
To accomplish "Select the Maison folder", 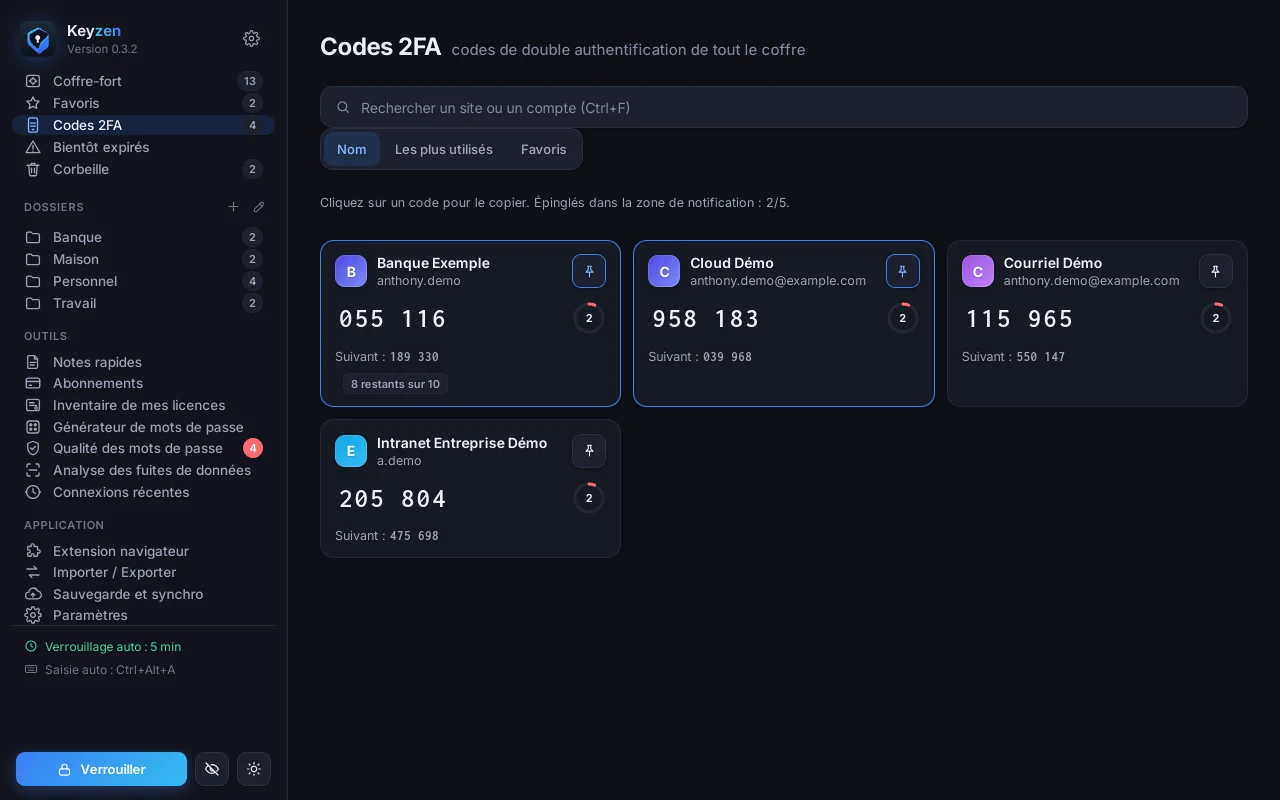I will pos(143,259).
